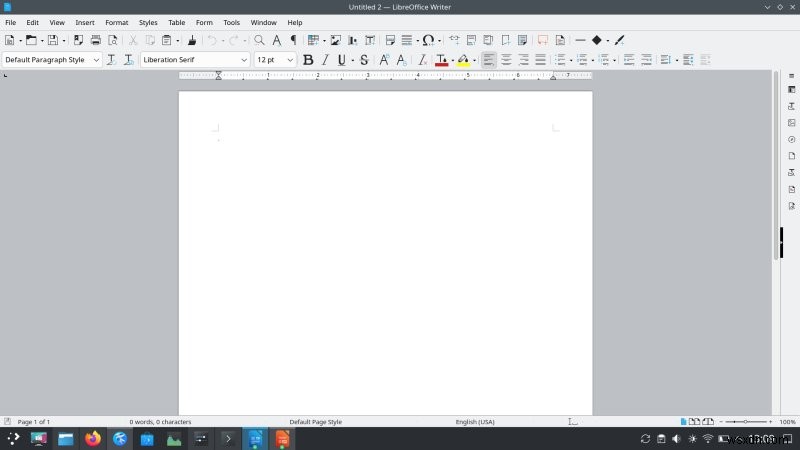Open the Tools menu
The width and height of the screenshot is (800, 450).
pos(231,22)
